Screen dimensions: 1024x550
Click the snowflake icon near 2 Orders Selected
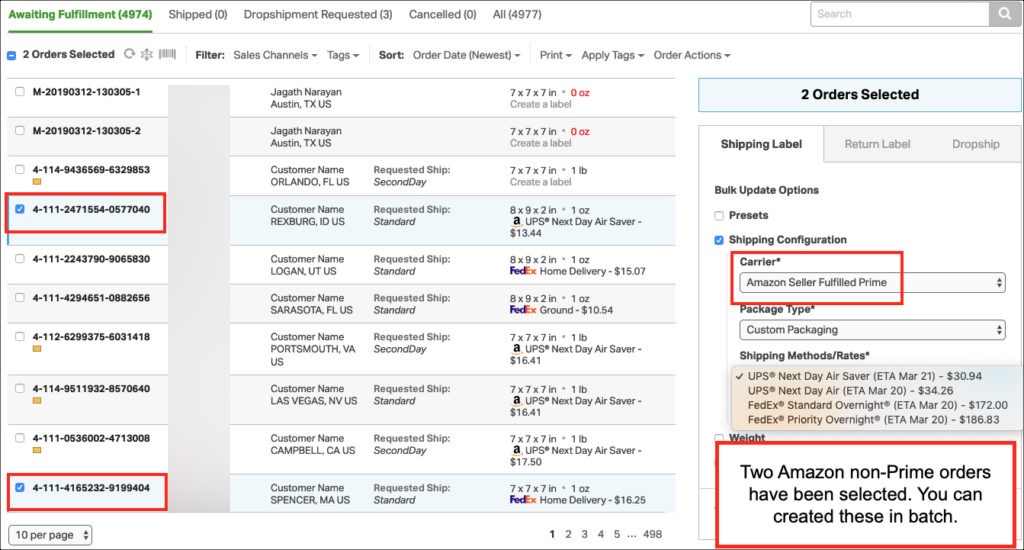[x=147, y=54]
